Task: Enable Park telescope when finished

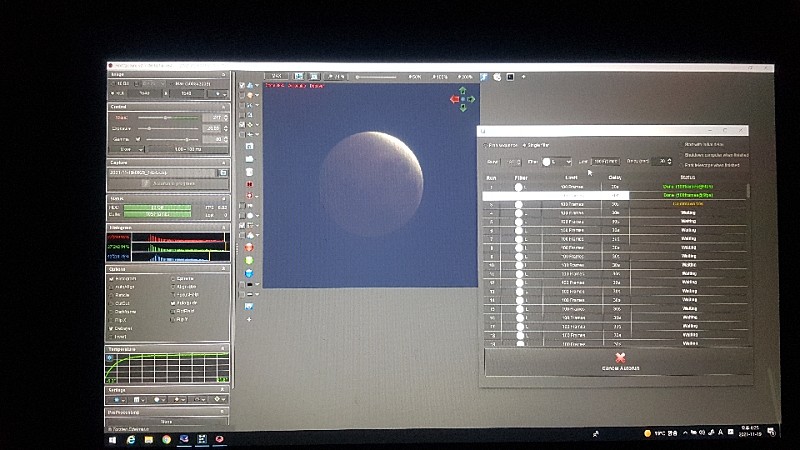Action: (x=681, y=165)
